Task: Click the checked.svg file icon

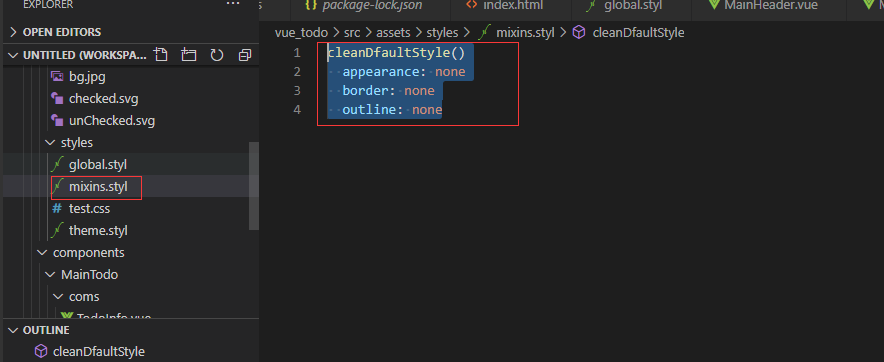Action: [x=57, y=99]
